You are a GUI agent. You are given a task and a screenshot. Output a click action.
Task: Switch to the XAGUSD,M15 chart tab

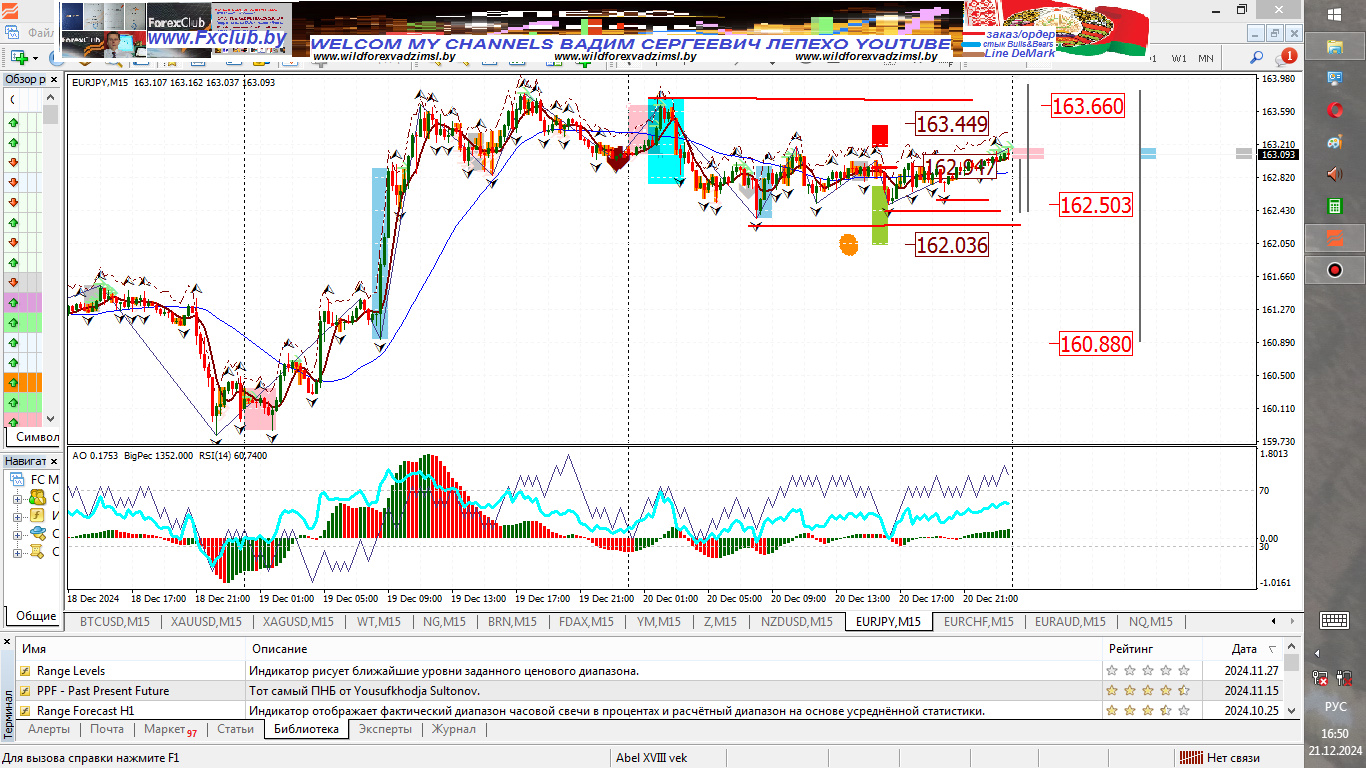tap(298, 622)
